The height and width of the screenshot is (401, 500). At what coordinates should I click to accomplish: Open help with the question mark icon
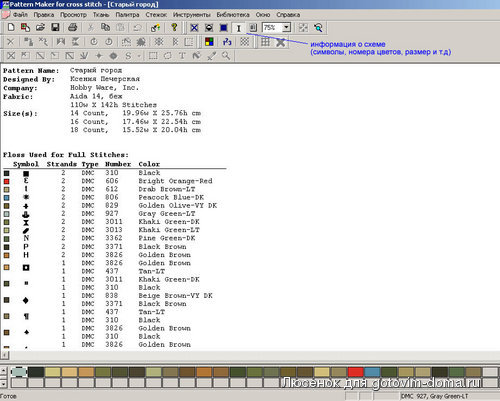(x=174, y=28)
